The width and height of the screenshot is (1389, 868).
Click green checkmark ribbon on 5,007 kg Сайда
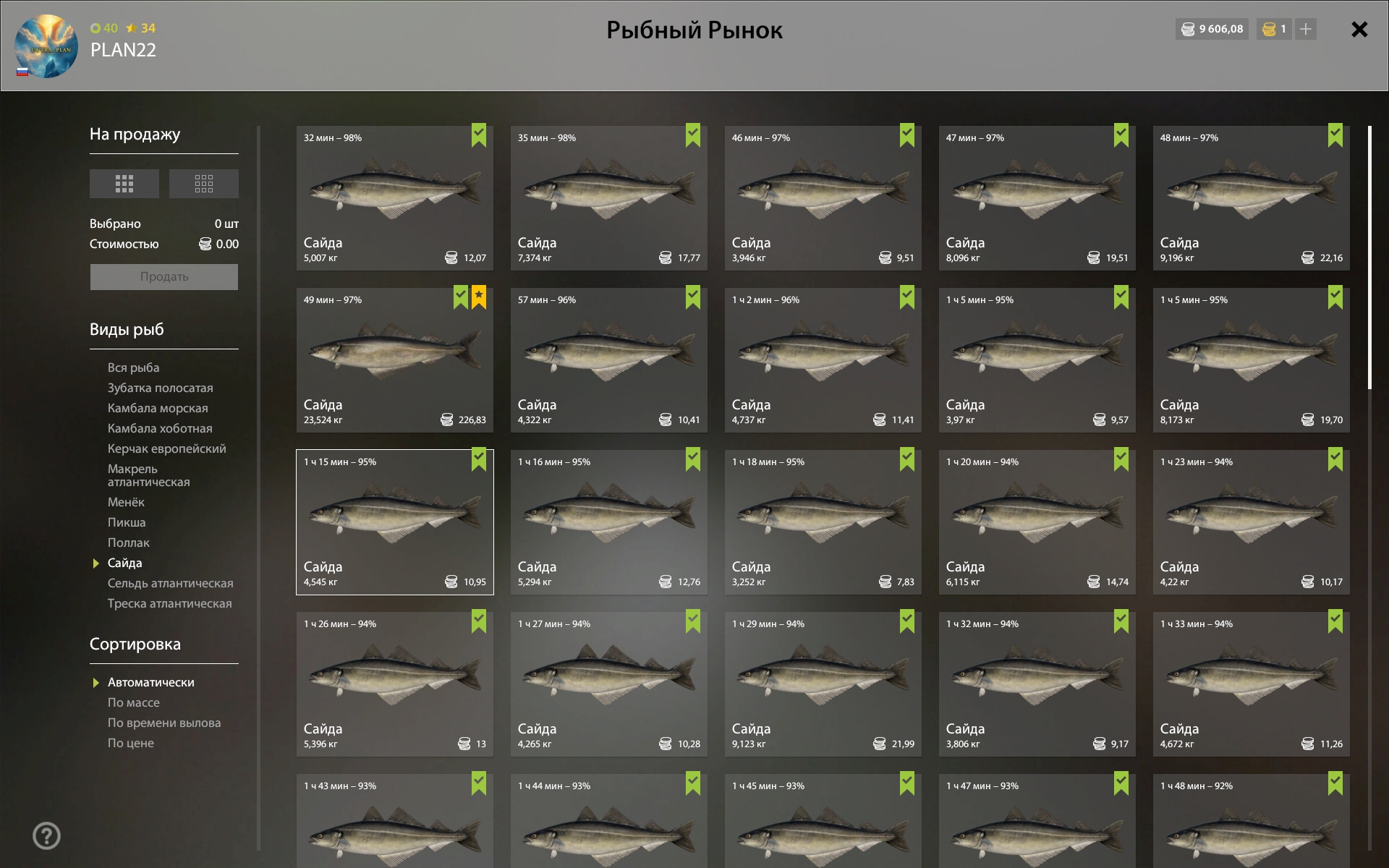point(479,135)
